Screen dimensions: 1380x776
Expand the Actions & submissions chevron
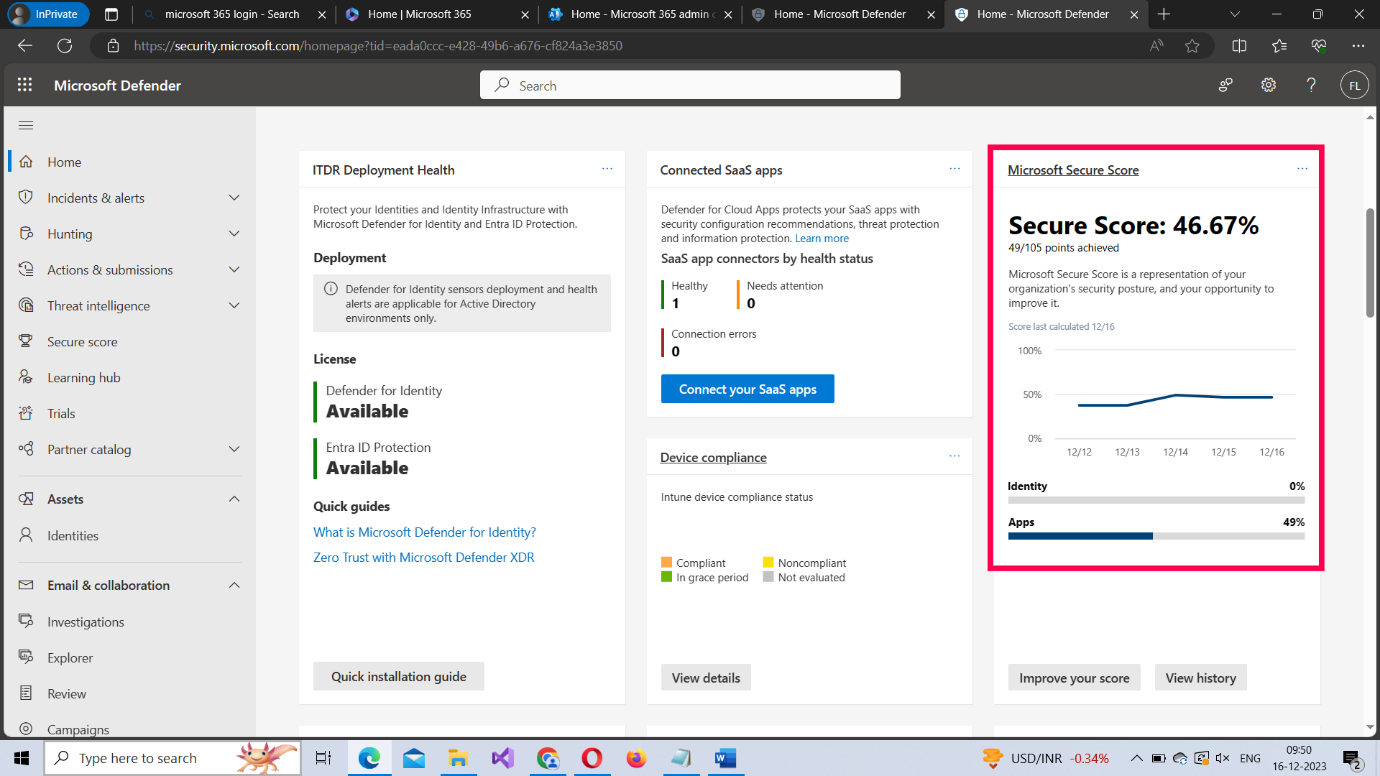(x=234, y=269)
